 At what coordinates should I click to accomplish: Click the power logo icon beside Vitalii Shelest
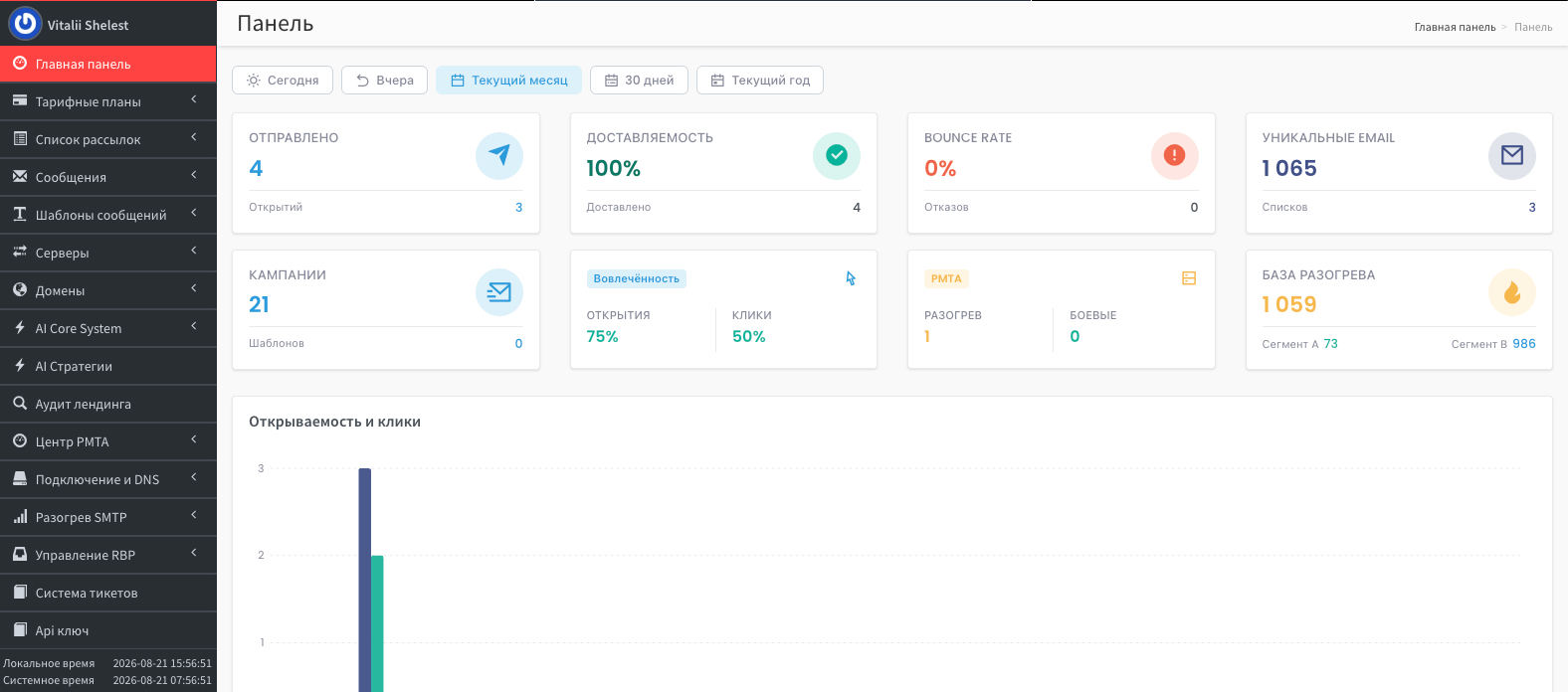pyautogui.click(x=25, y=23)
